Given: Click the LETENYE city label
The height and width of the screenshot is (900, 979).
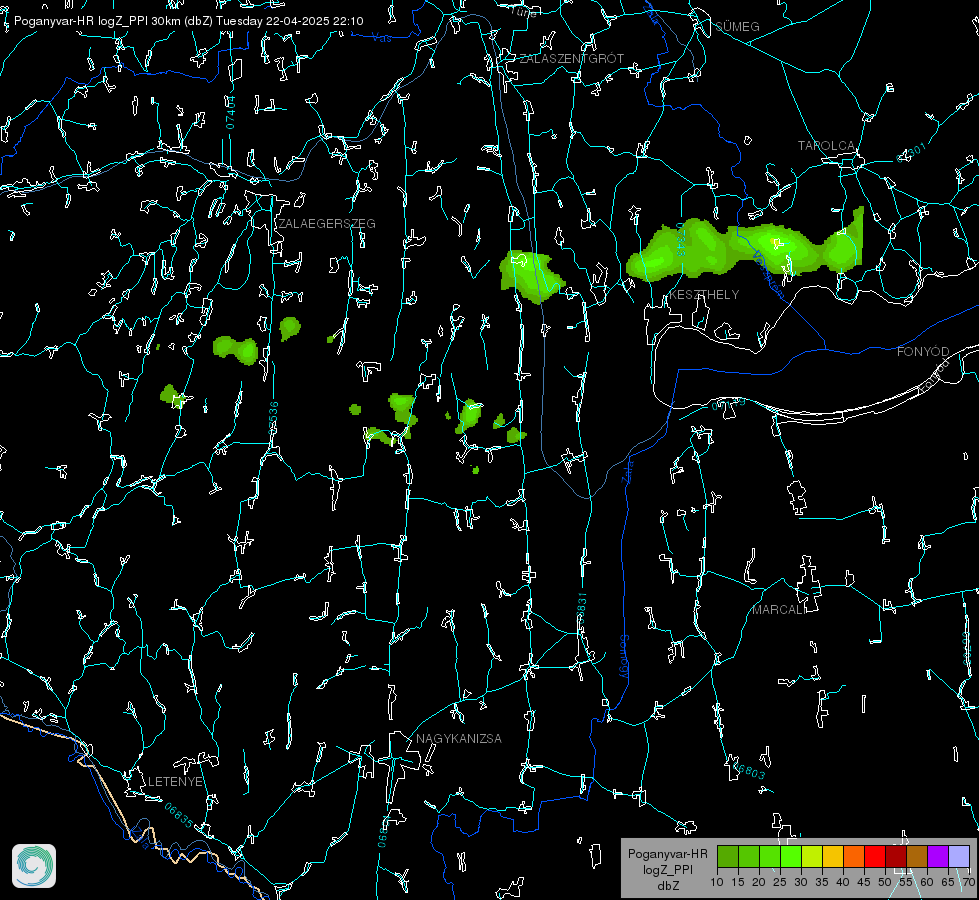Looking at the screenshot, I should 175,782.
